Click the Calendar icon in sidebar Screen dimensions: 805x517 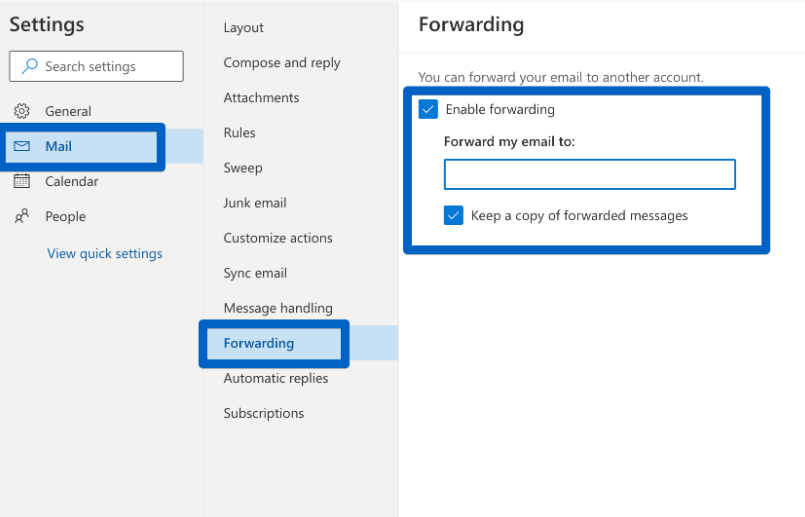(x=22, y=181)
